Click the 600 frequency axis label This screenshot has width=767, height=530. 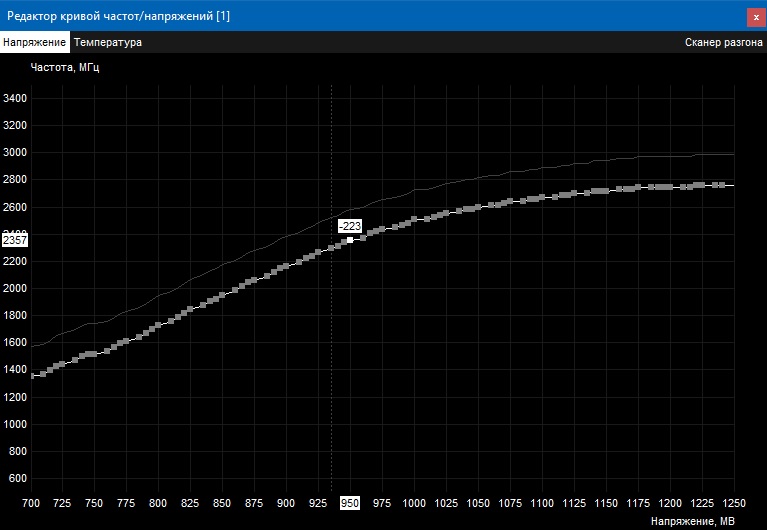pyautogui.click(x=18, y=478)
